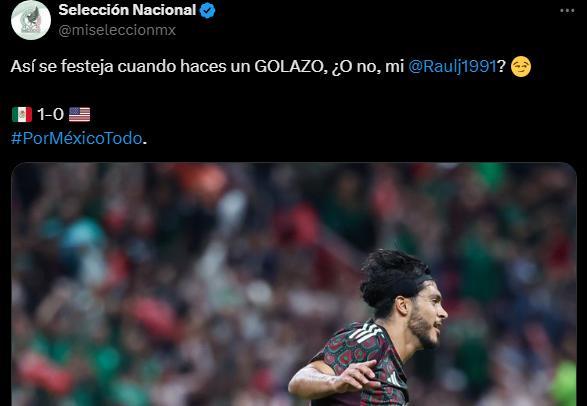
Task: Click the player's face in the photo
Action: [427, 314]
